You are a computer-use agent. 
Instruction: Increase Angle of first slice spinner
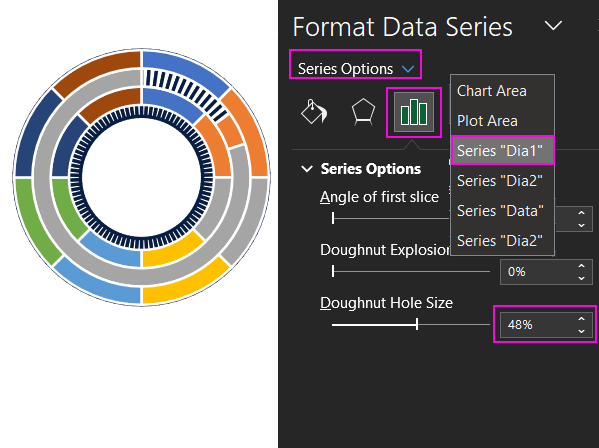pyautogui.click(x=581, y=213)
